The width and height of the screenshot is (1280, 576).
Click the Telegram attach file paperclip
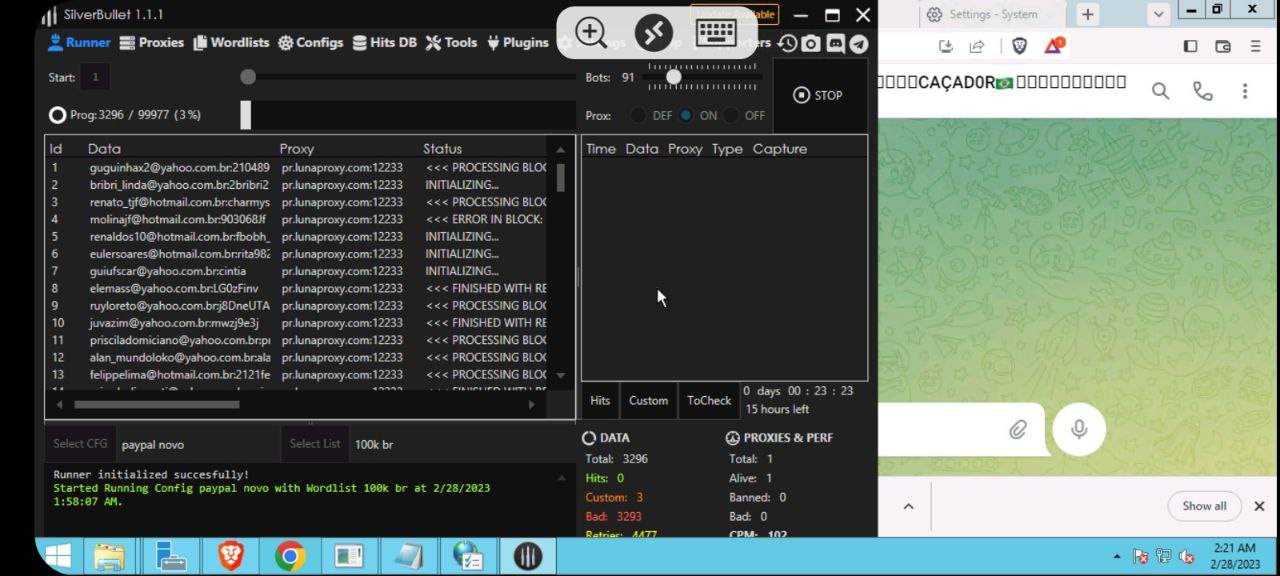click(x=1018, y=429)
